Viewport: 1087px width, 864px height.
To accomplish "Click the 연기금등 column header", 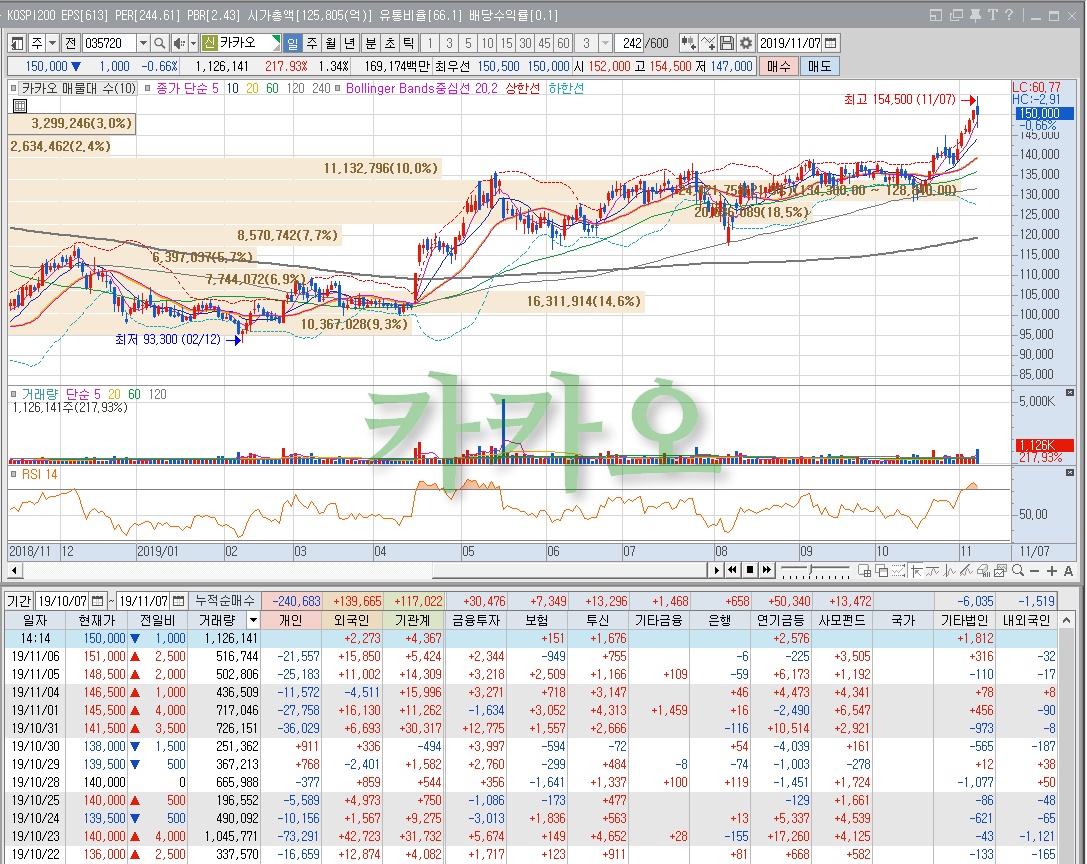I will [780, 620].
